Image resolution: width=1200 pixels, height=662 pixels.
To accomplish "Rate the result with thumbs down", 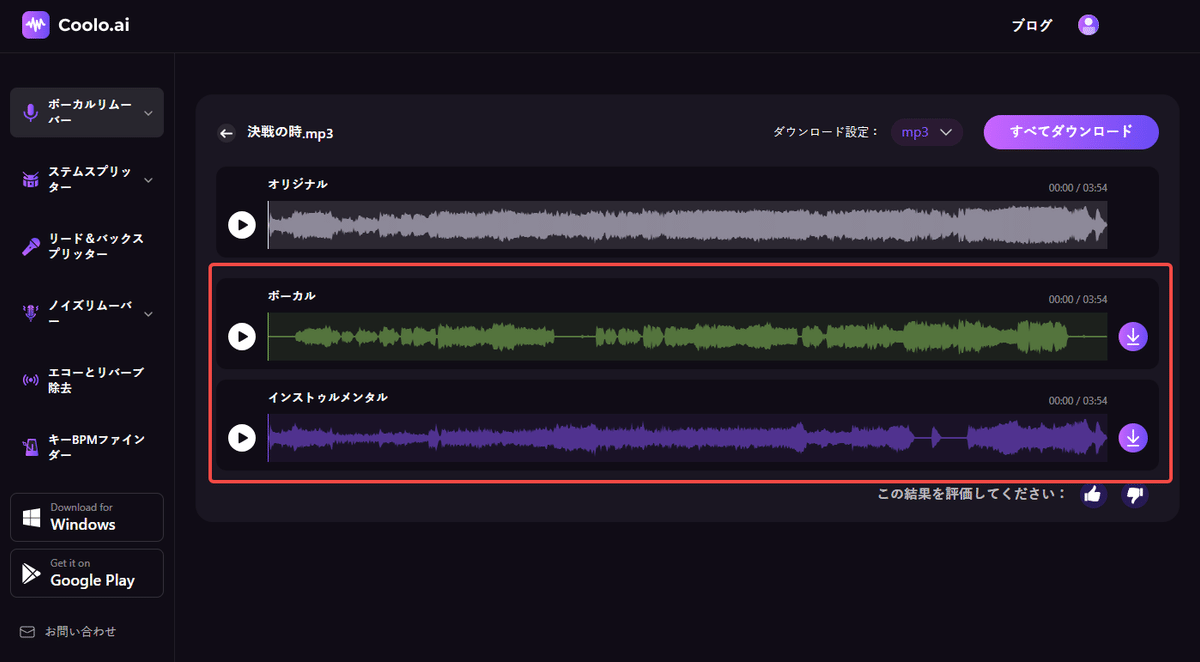I will click(1134, 494).
